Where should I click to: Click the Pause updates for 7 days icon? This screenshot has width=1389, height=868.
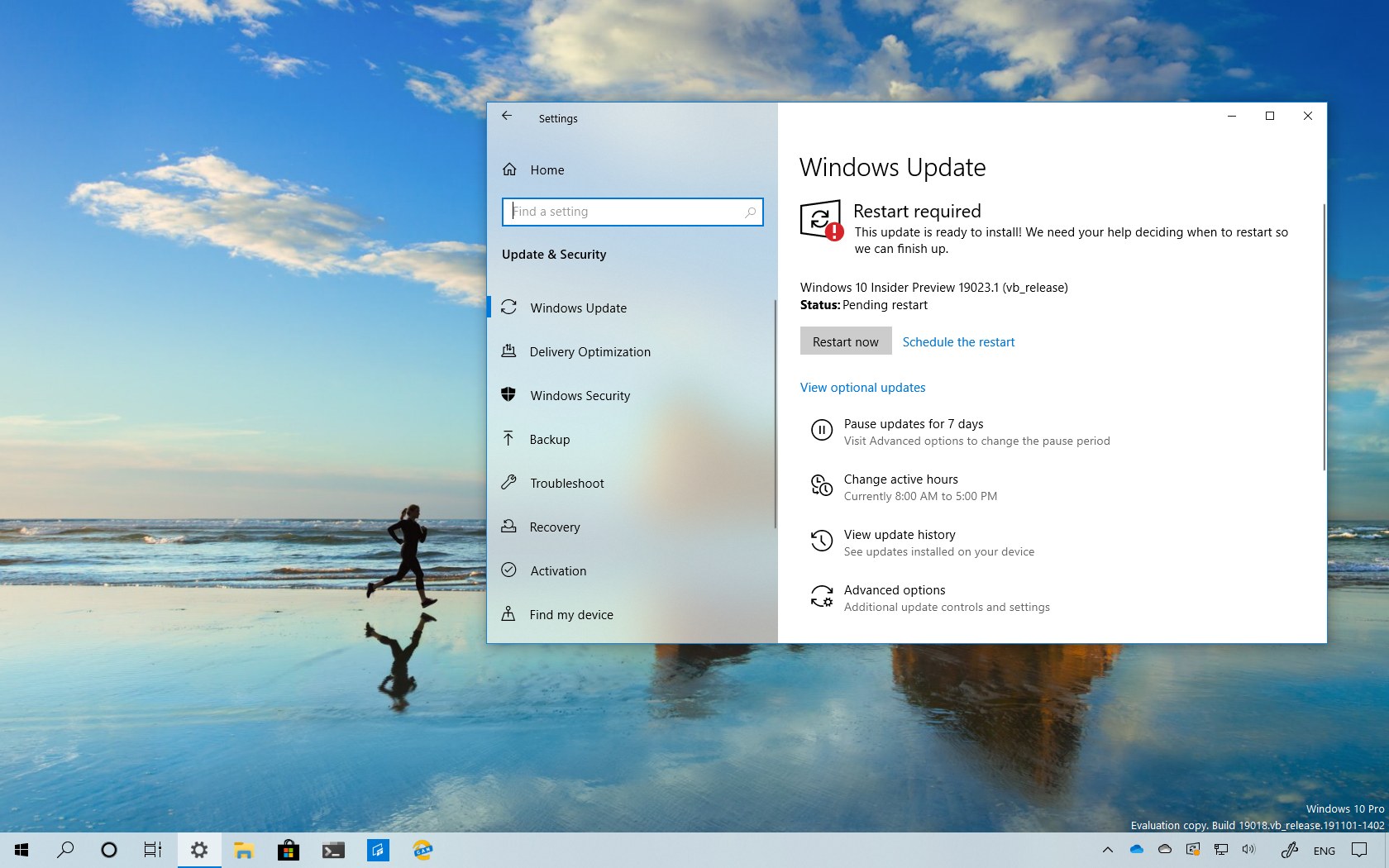pyautogui.click(x=821, y=430)
